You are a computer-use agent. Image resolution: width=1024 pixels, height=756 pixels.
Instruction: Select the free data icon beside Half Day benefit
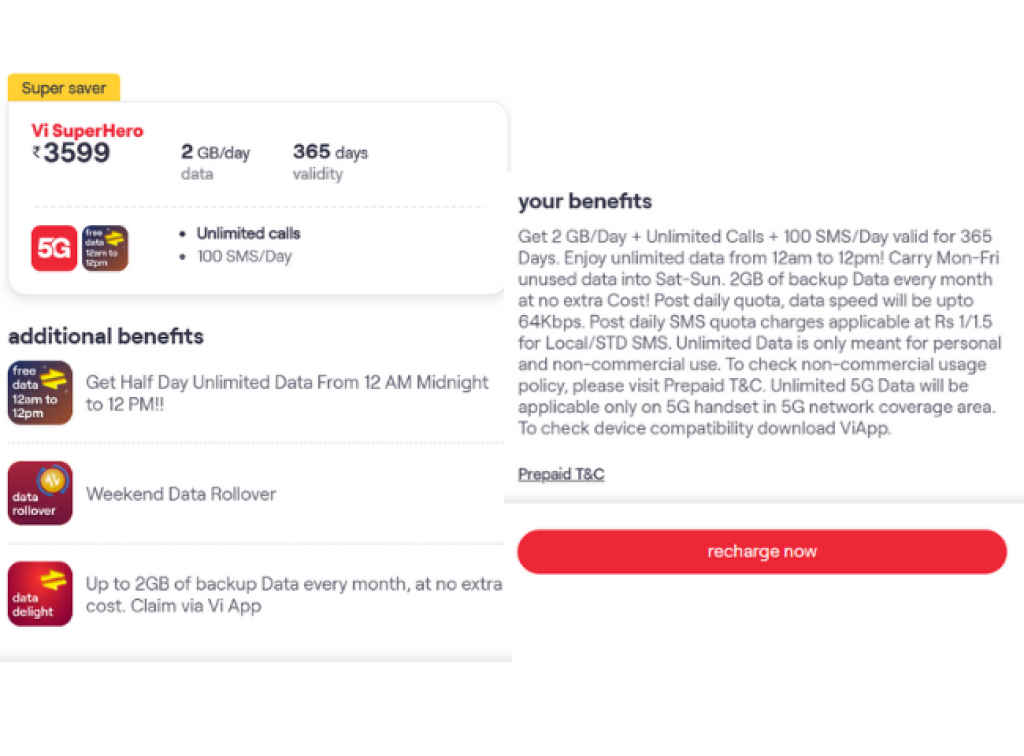point(40,393)
